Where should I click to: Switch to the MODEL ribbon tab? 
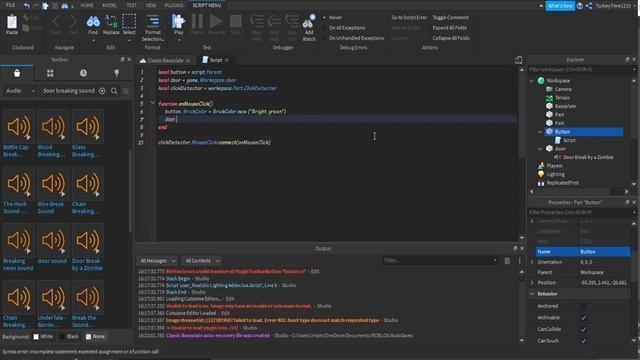click(x=109, y=5)
